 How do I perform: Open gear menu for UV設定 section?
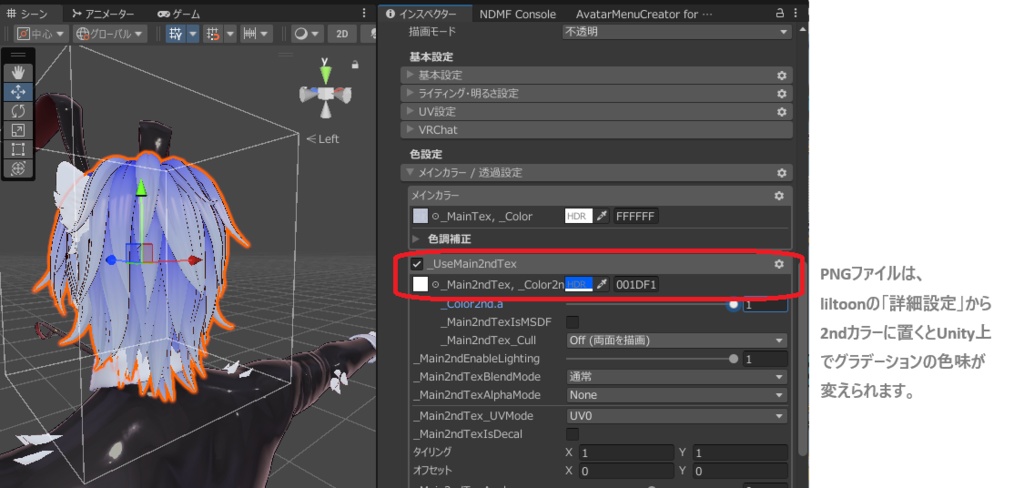point(782,112)
